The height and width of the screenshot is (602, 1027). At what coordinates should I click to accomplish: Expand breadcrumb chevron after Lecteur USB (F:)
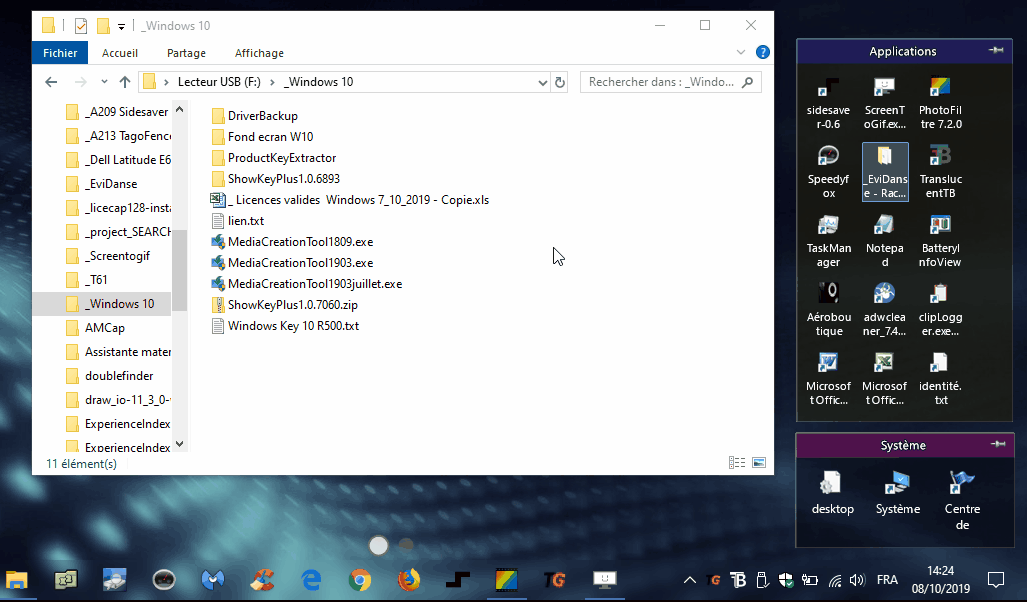click(x=272, y=82)
